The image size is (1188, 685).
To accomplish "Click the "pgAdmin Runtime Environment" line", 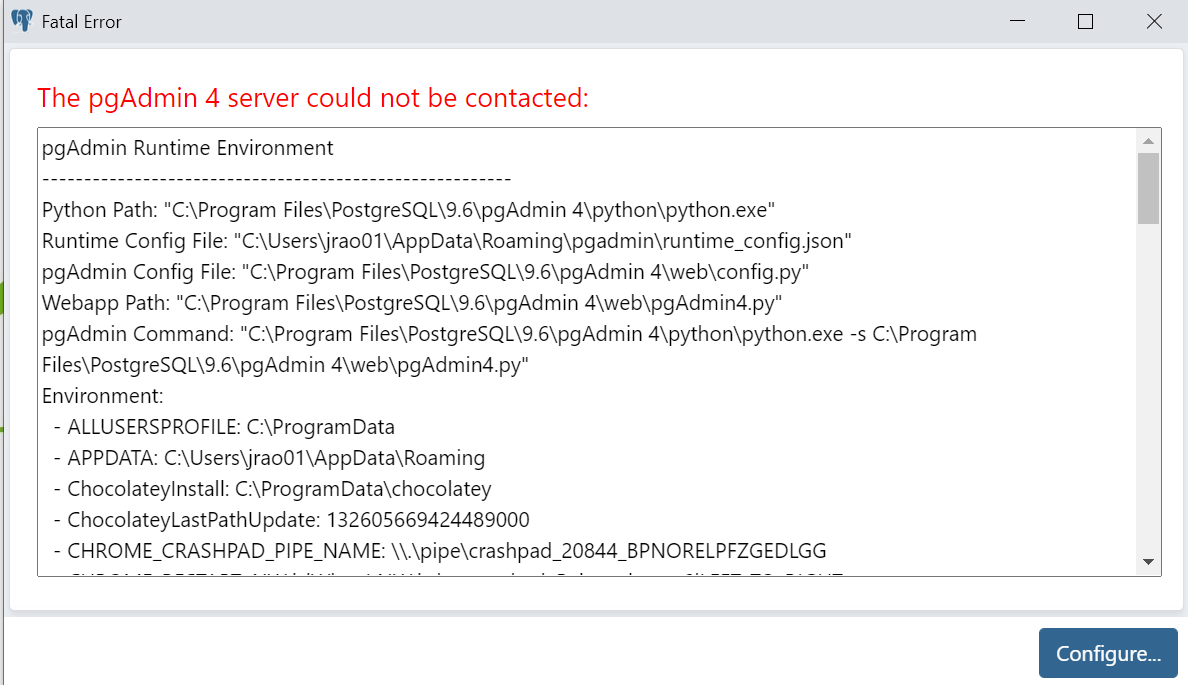I will click(x=187, y=148).
